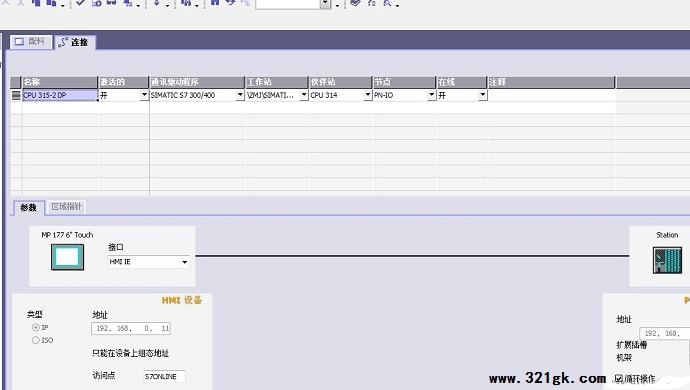
Task: Open the HMI IE interface dropdown
Action: [184, 262]
